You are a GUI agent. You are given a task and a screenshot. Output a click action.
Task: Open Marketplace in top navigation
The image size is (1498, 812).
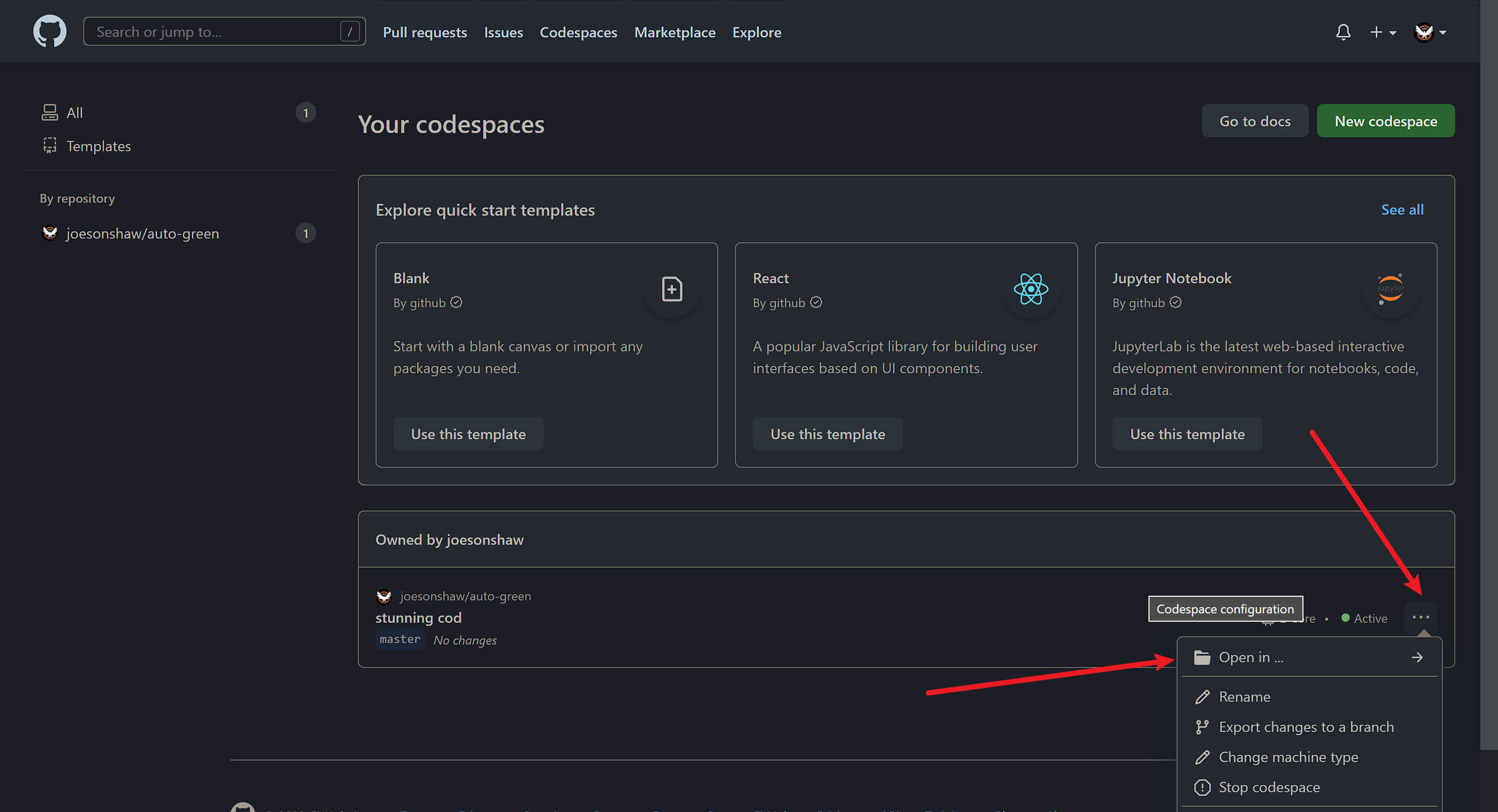click(x=675, y=32)
